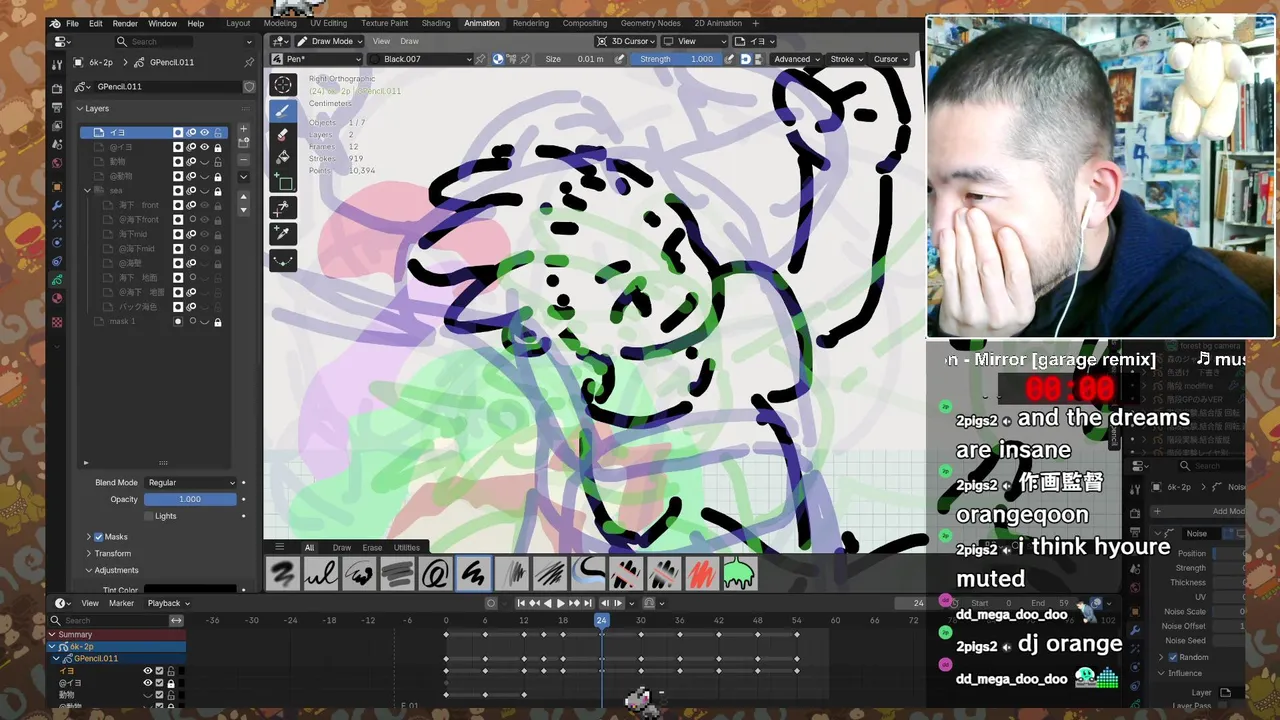Toggle pin icon in properties header
The height and width of the screenshot is (720, 1280).
click(x=249, y=62)
